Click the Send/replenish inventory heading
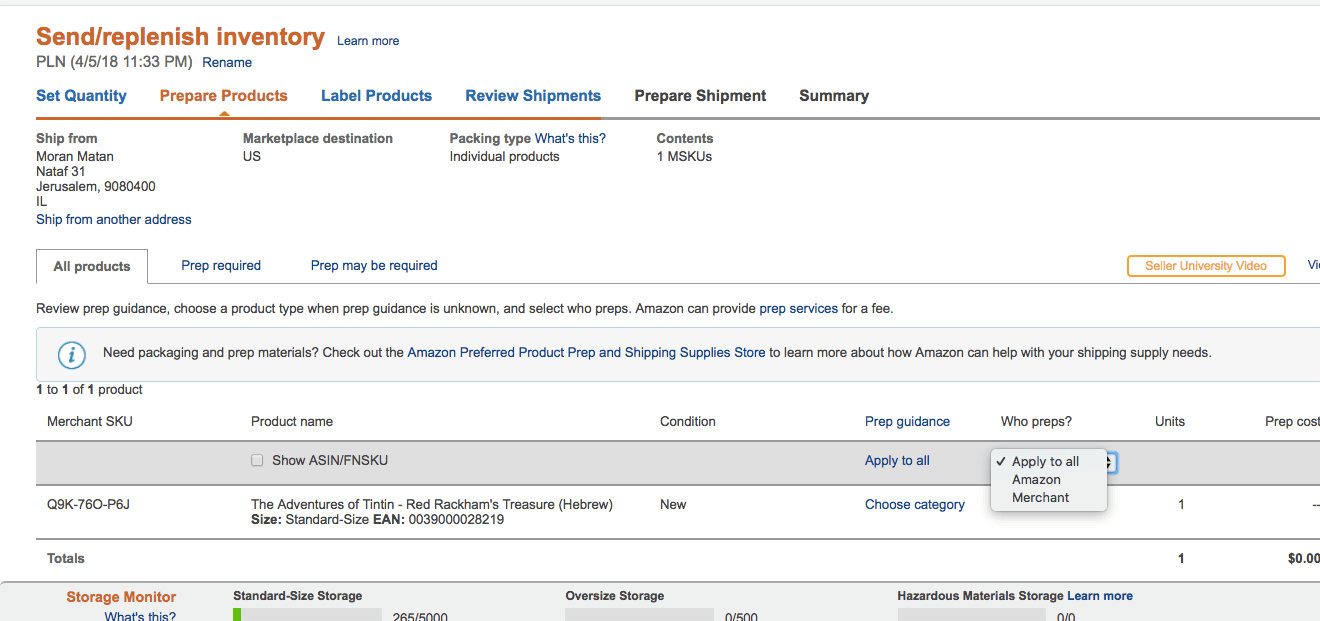This screenshot has width=1320, height=621. coord(180,37)
